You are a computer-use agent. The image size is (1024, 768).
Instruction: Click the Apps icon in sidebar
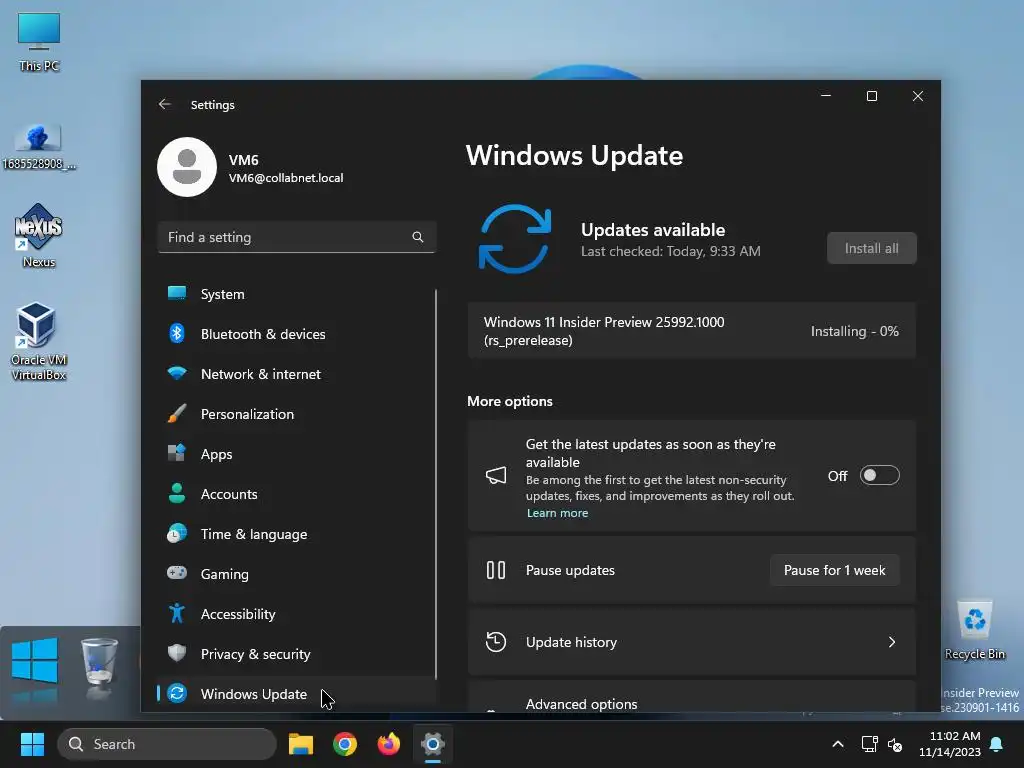pyautogui.click(x=177, y=453)
